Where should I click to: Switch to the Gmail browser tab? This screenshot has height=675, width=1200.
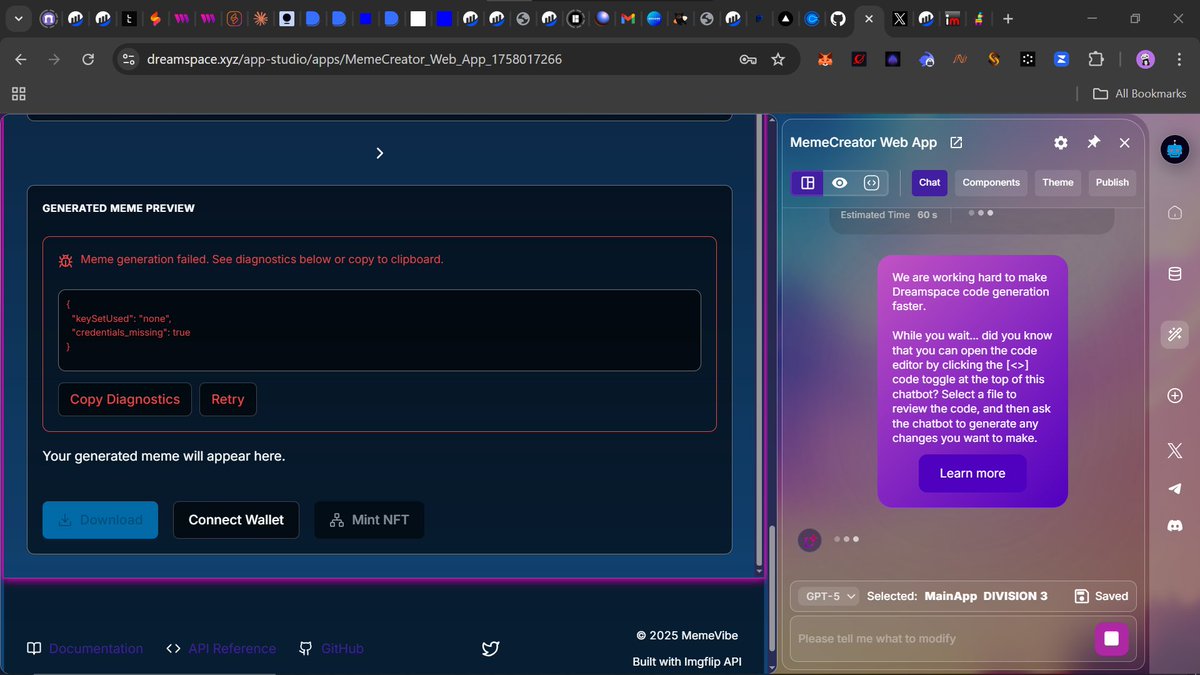(x=628, y=18)
